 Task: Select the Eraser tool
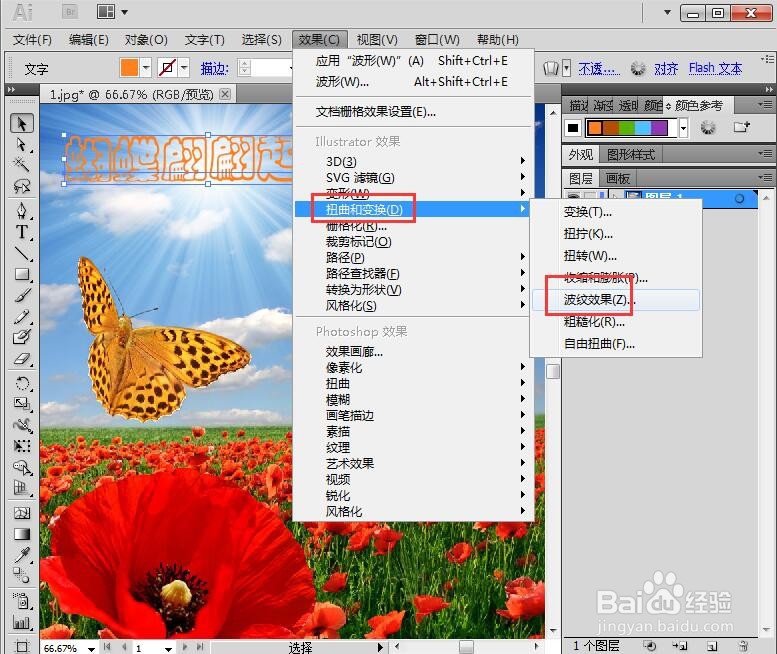[x=22, y=359]
